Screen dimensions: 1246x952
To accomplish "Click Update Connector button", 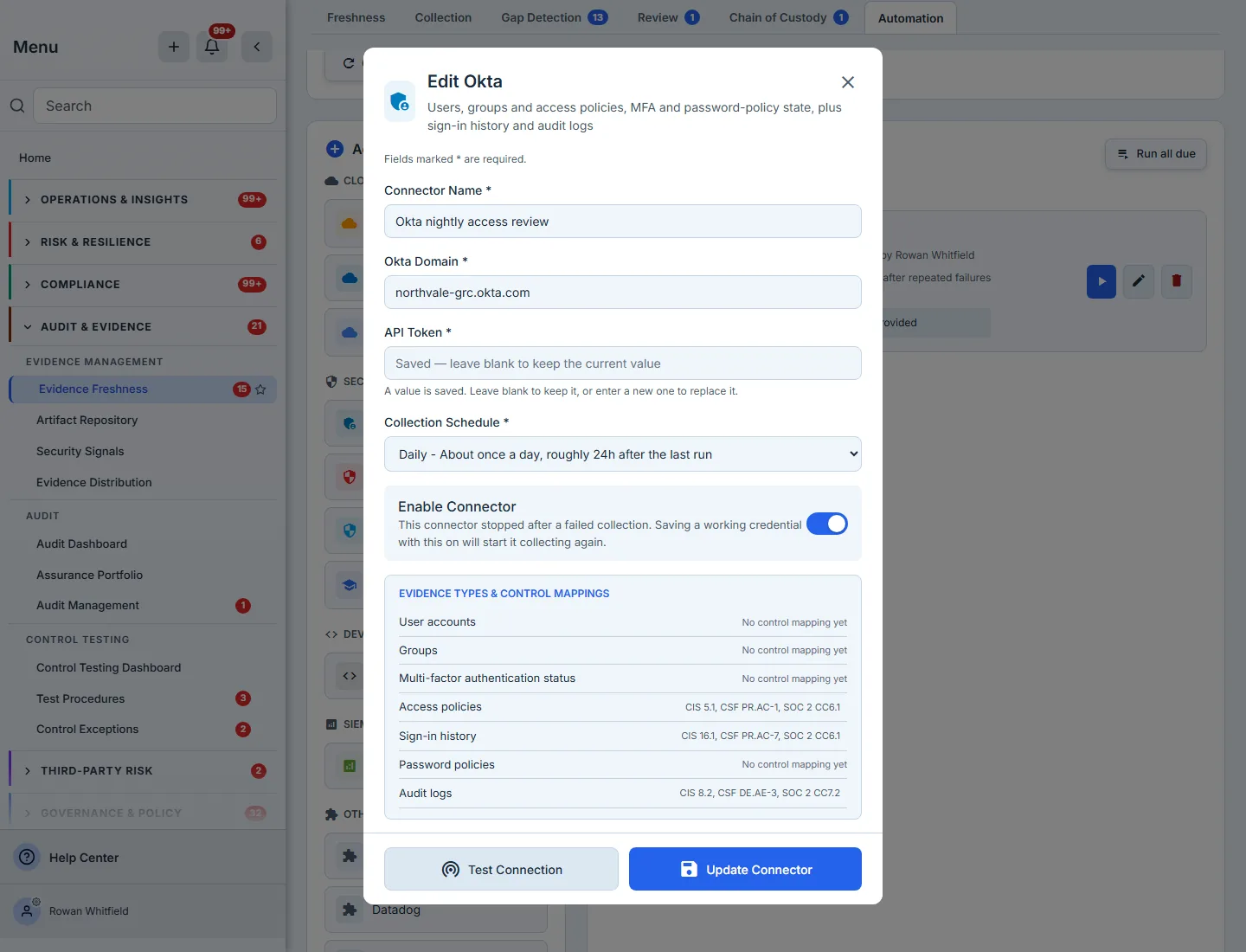I will [x=745, y=869].
